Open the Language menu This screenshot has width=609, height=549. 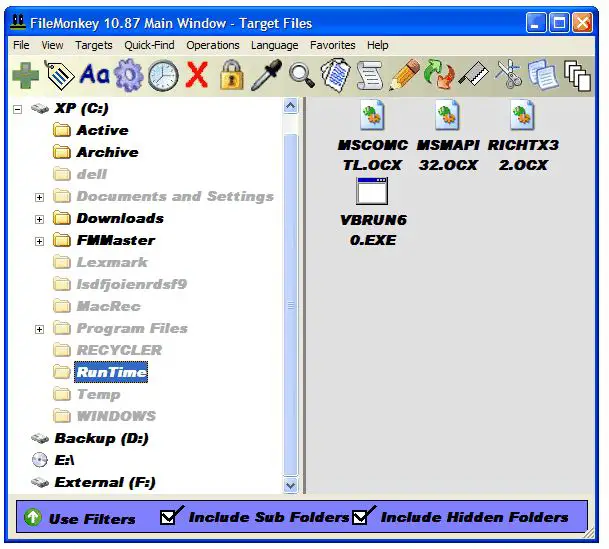[x=274, y=45]
